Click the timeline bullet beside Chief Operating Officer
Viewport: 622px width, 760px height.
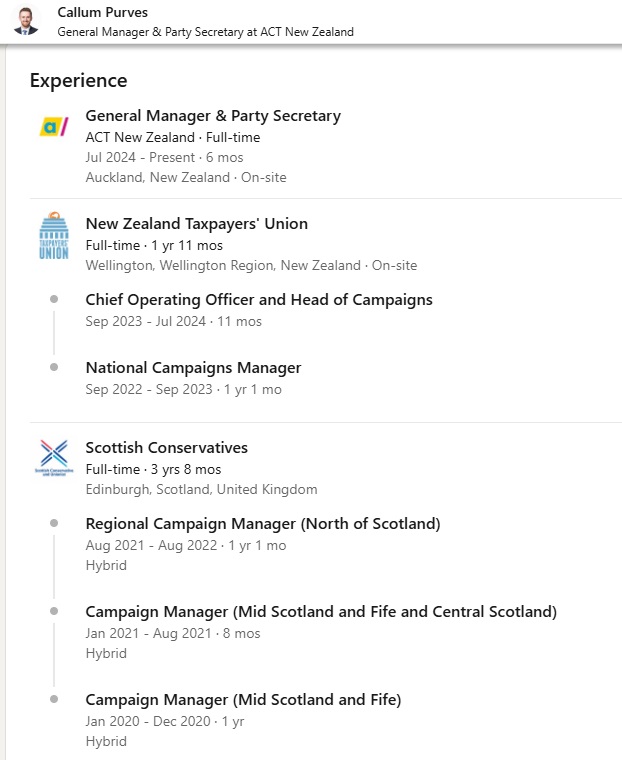[x=54, y=299]
